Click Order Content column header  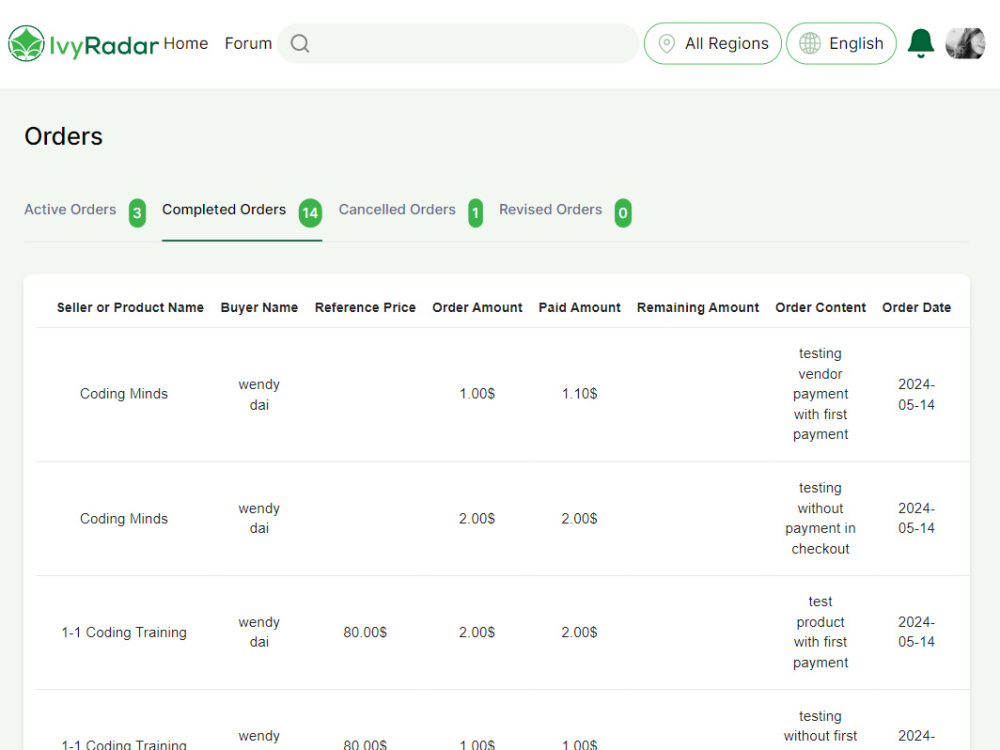[820, 307]
